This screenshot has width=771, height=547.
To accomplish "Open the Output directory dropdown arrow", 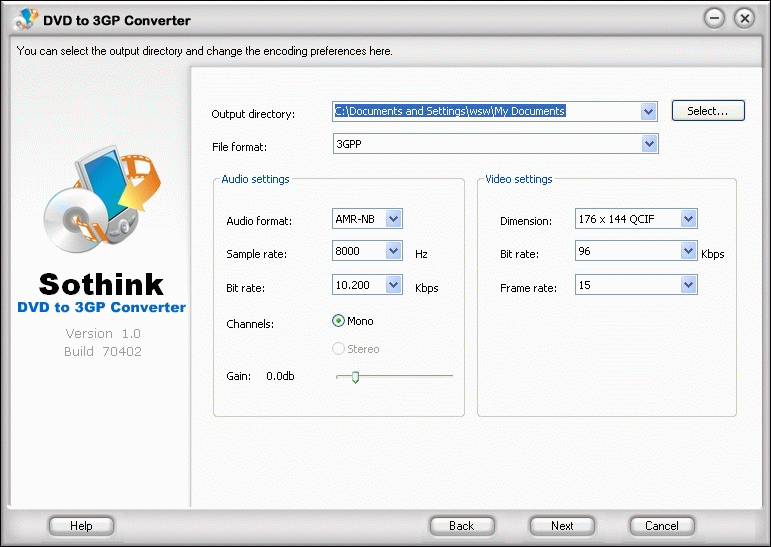I will [649, 112].
